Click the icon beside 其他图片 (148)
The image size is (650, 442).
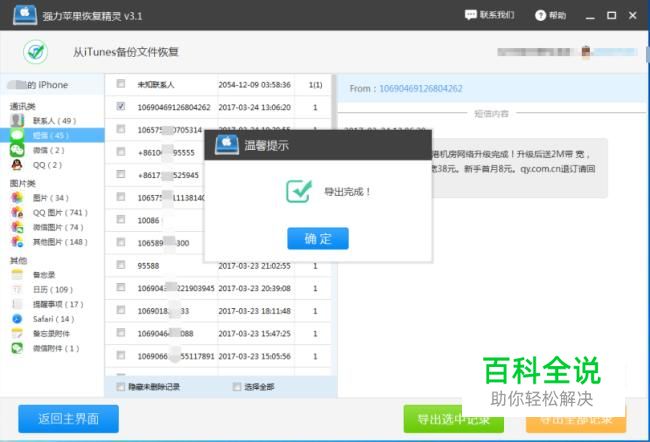pyautogui.click(x=17, y=241)
